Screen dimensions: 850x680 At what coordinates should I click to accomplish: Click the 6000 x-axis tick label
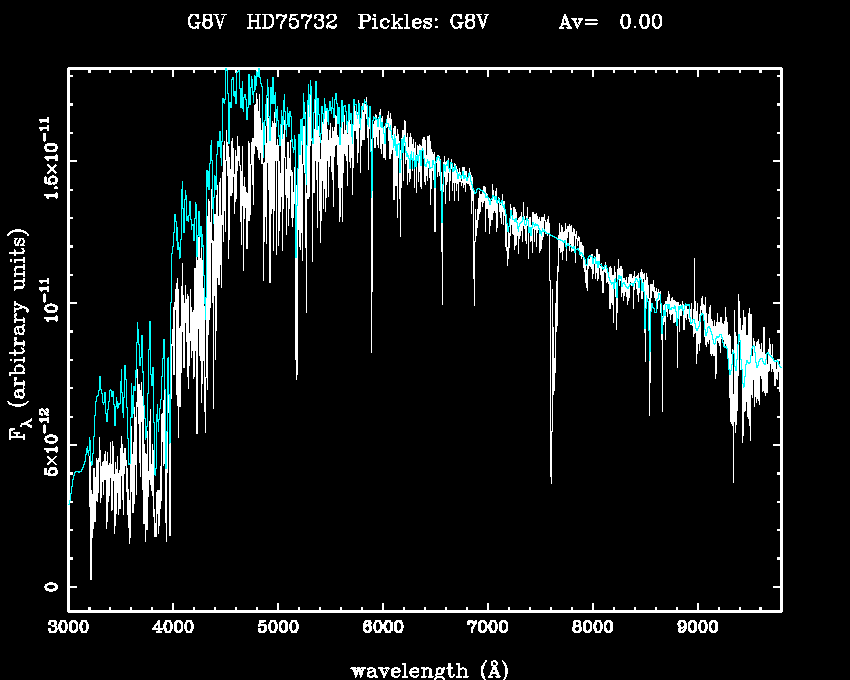(x=383, y=630)
